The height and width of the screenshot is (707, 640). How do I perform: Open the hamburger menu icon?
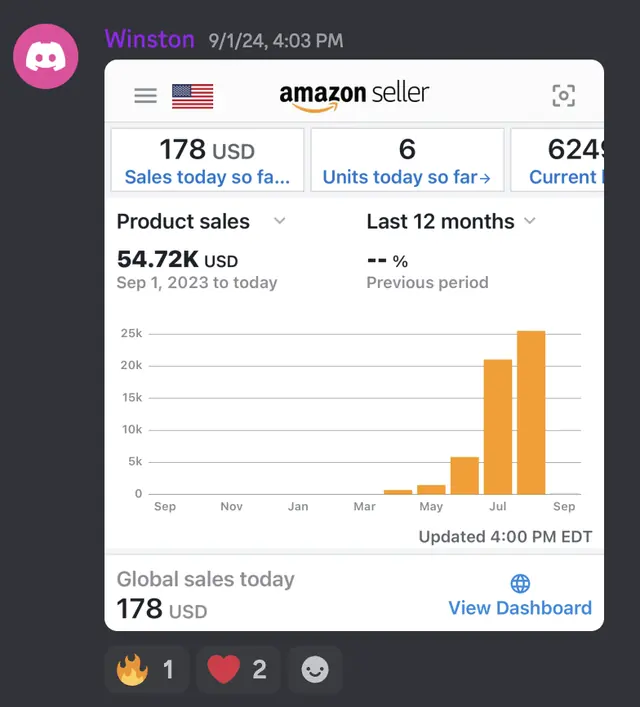coord(145,96)
